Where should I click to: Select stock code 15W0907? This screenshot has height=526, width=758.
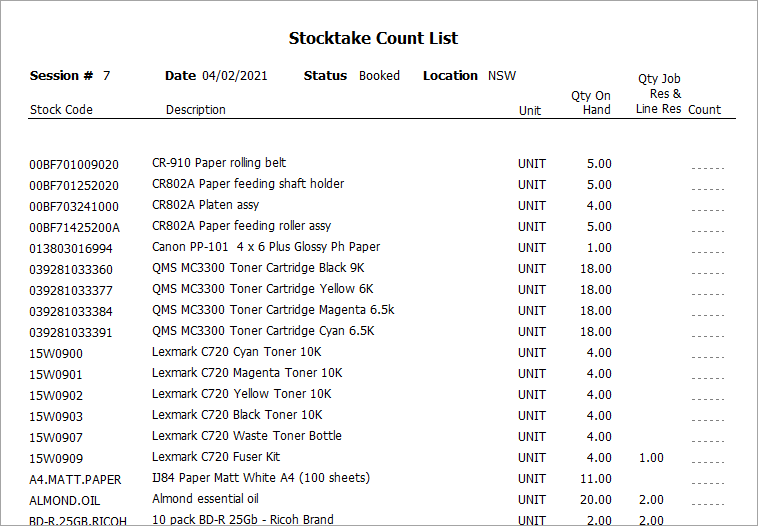(x=56, y=438)
